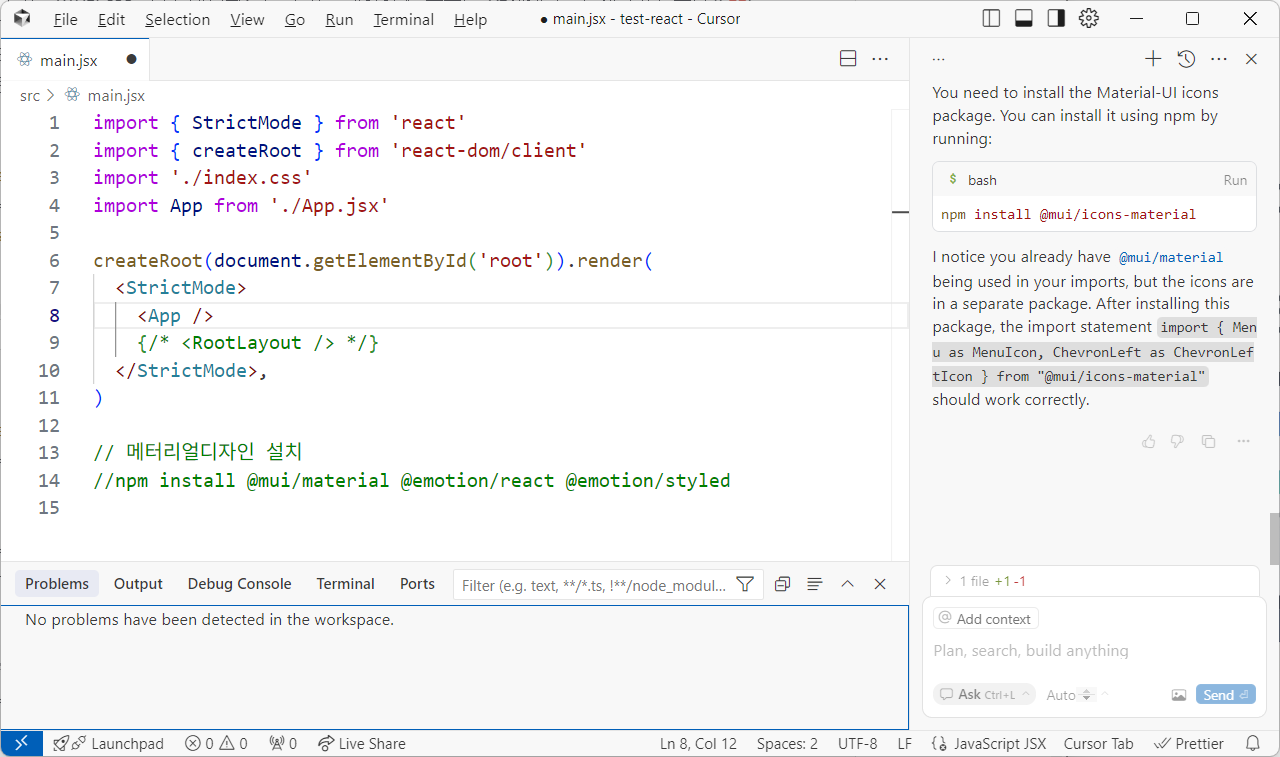Open the Selection menu
Viewport: 1280px width, 757px height.
[177, 20]
